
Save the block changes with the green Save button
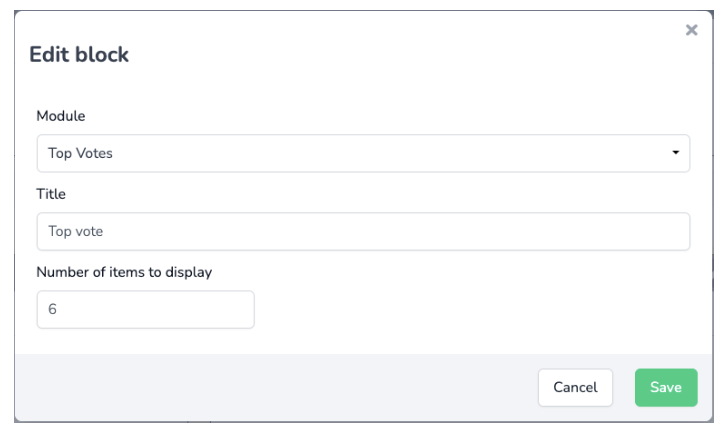pos(666,387)
